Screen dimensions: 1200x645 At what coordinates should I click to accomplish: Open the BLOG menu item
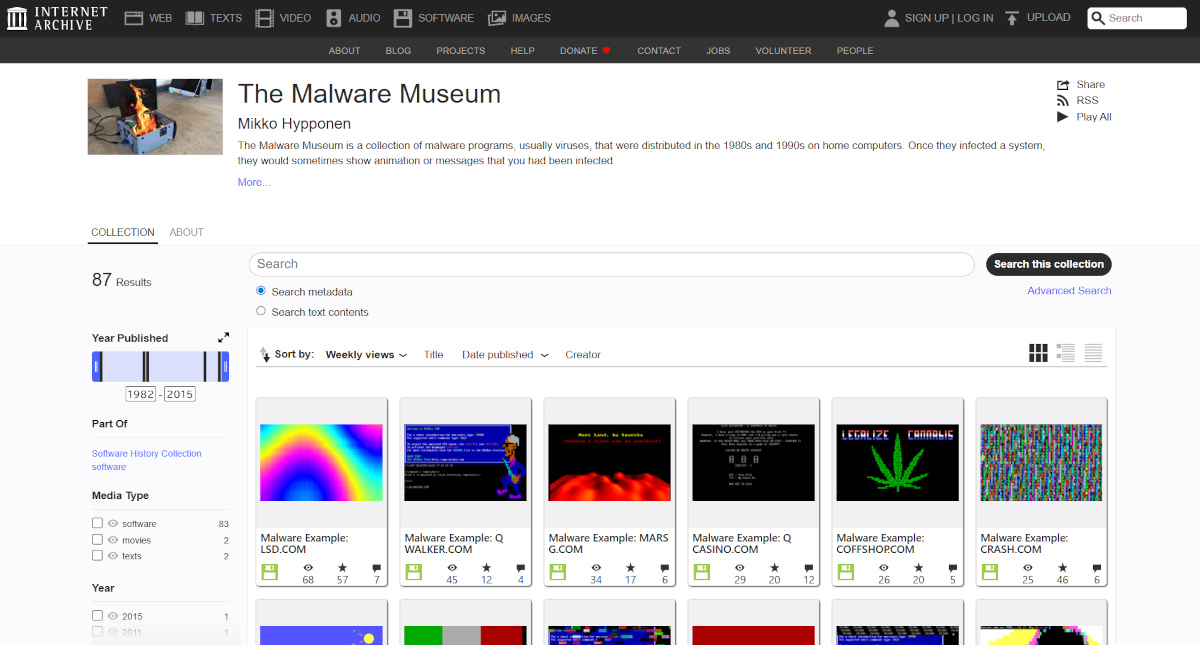pos(398,51)
